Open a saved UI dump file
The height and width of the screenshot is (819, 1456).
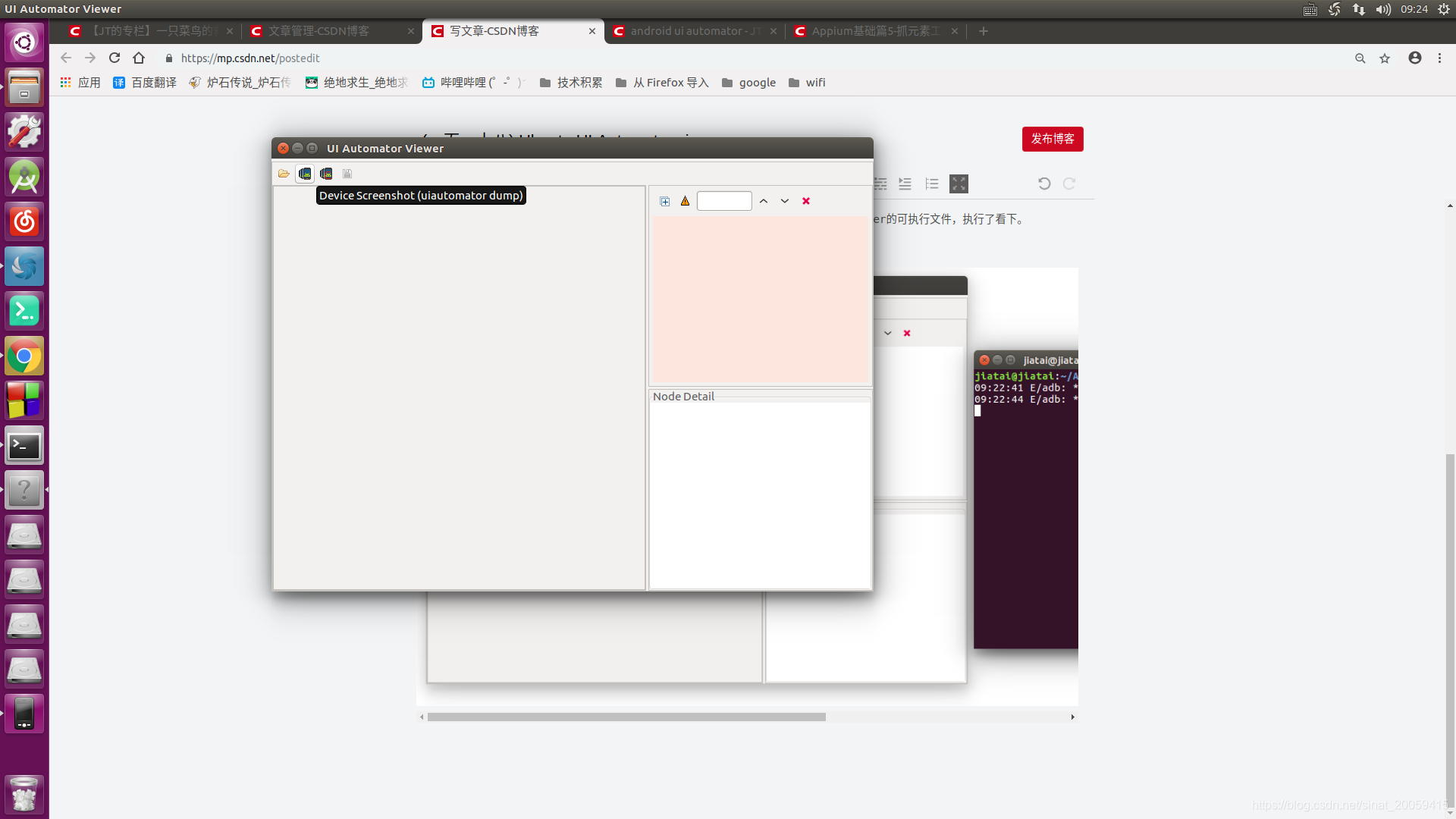tap(284, 174)
